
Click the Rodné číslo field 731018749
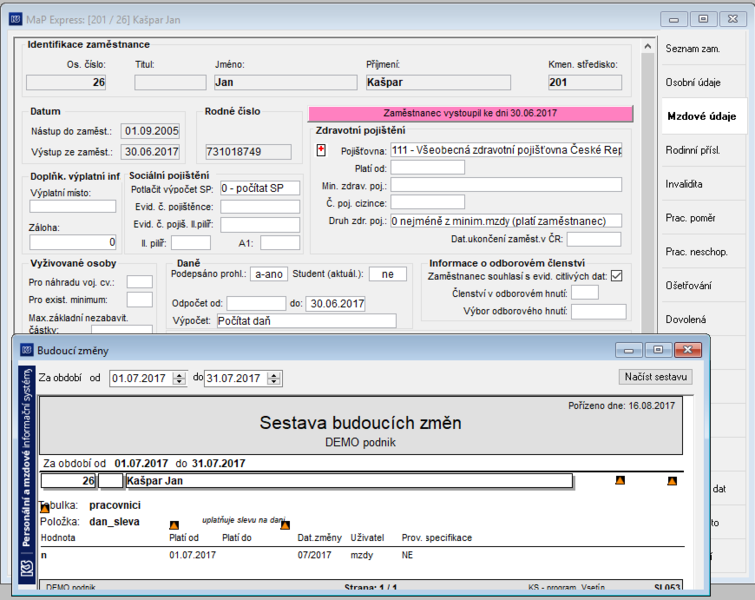(x=248, y=152)
